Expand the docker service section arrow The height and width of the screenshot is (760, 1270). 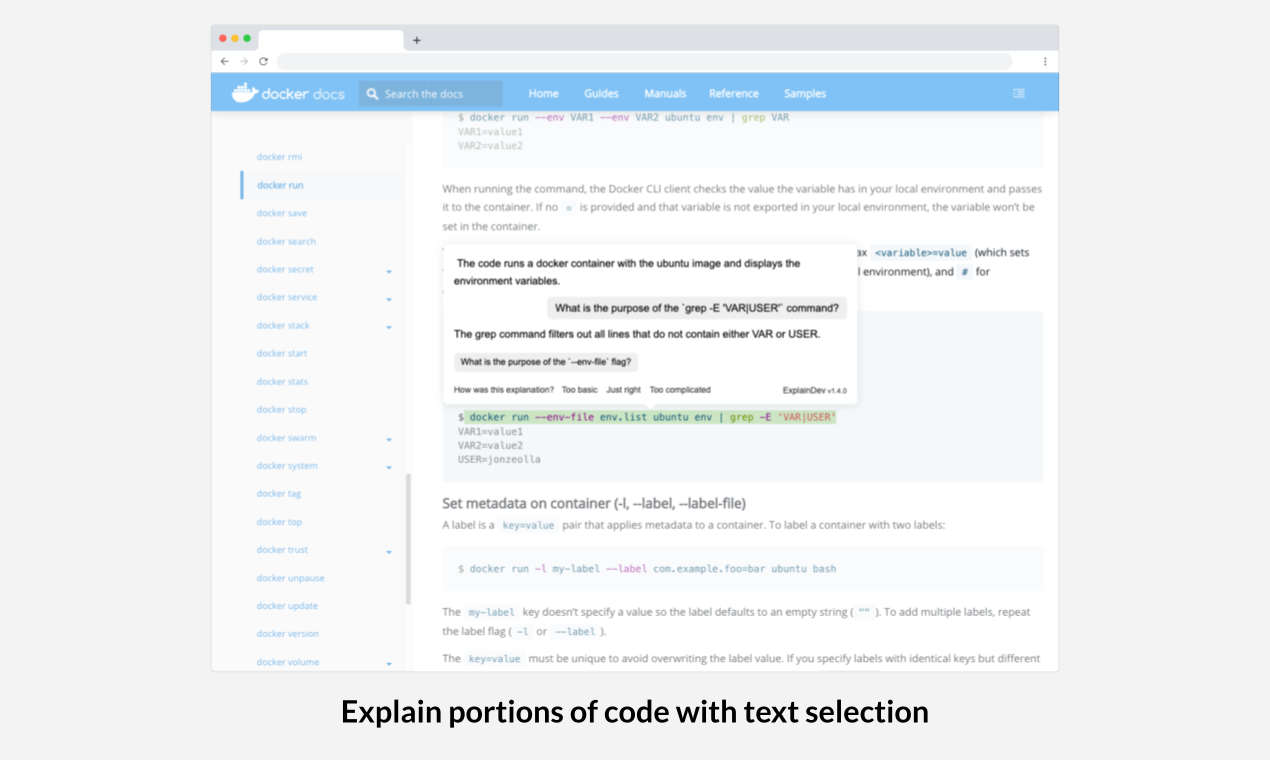[x=389, y=299]
